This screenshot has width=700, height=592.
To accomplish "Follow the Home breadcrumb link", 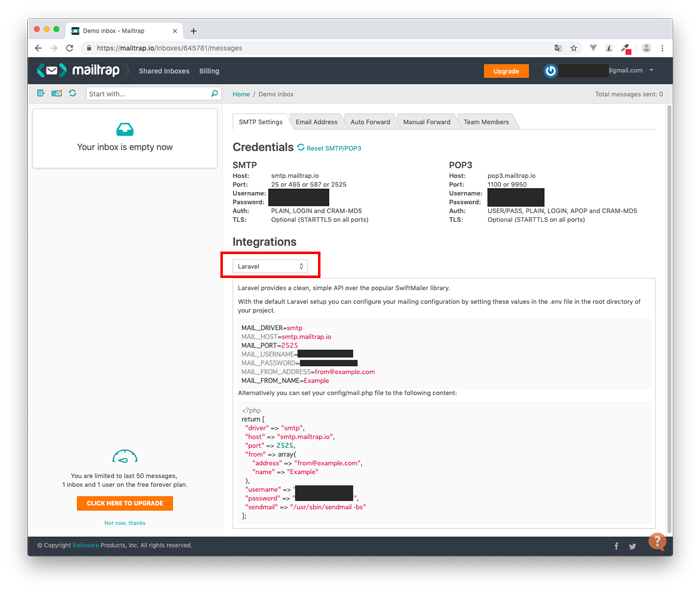I will tap(241, 94).
